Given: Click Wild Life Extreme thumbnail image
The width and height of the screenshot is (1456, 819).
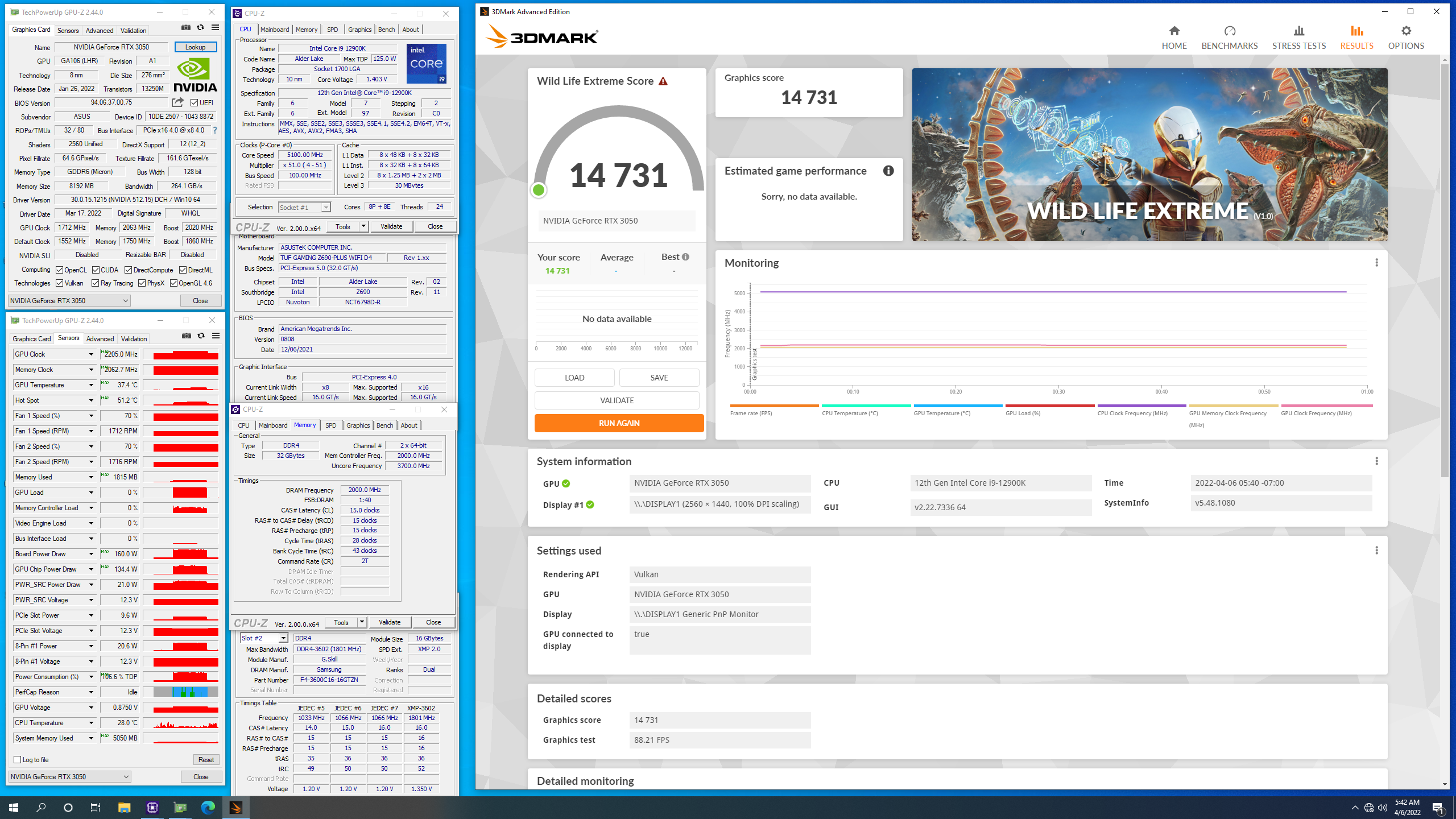Looking at the screenshot, I should point(1149,155).
